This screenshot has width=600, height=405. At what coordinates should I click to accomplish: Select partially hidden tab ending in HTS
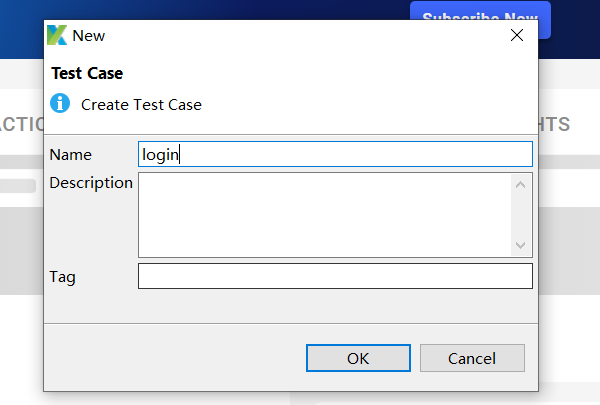point(554,124)
